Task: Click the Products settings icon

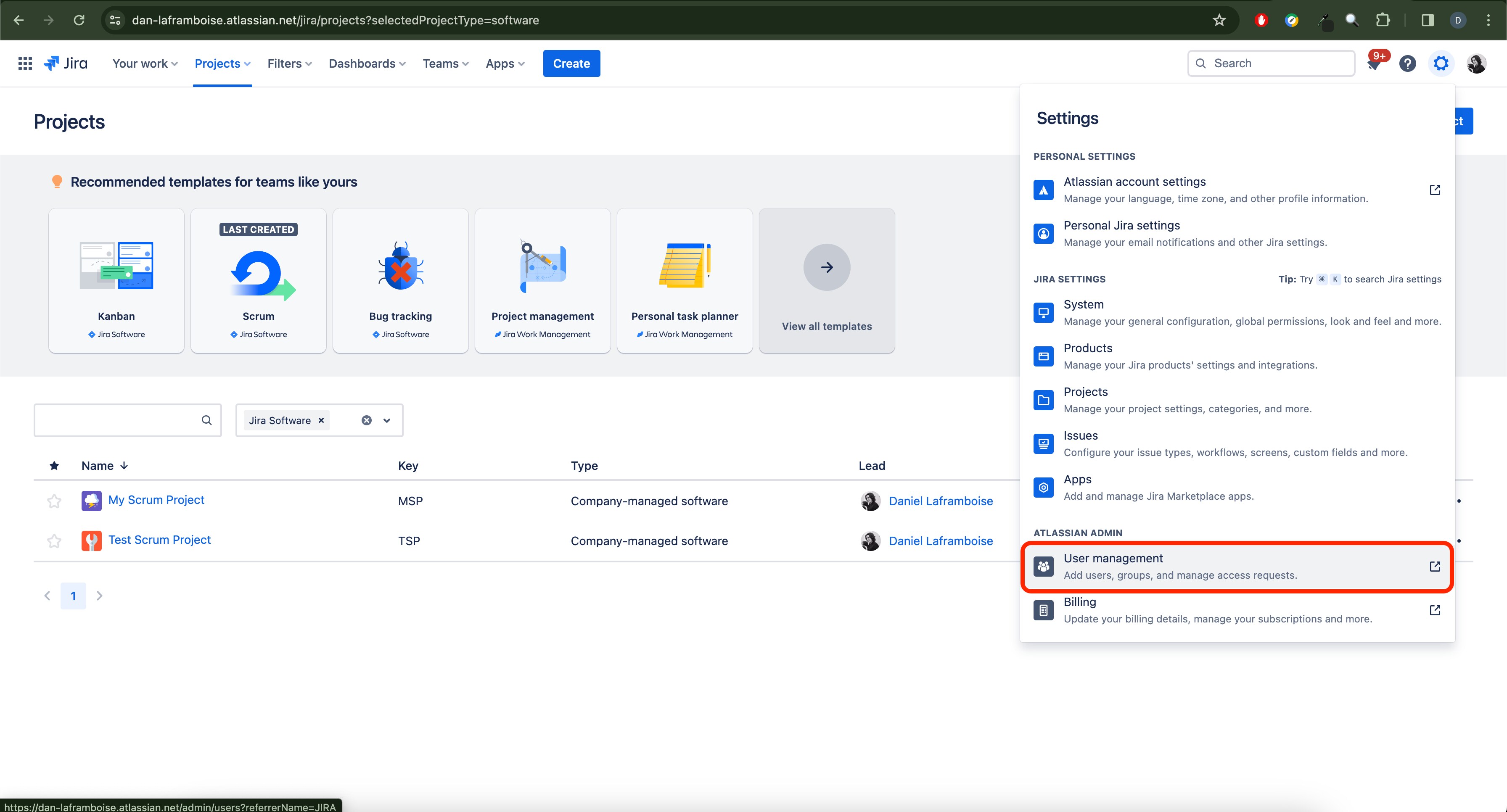Action: click(x=1043, y=356)
